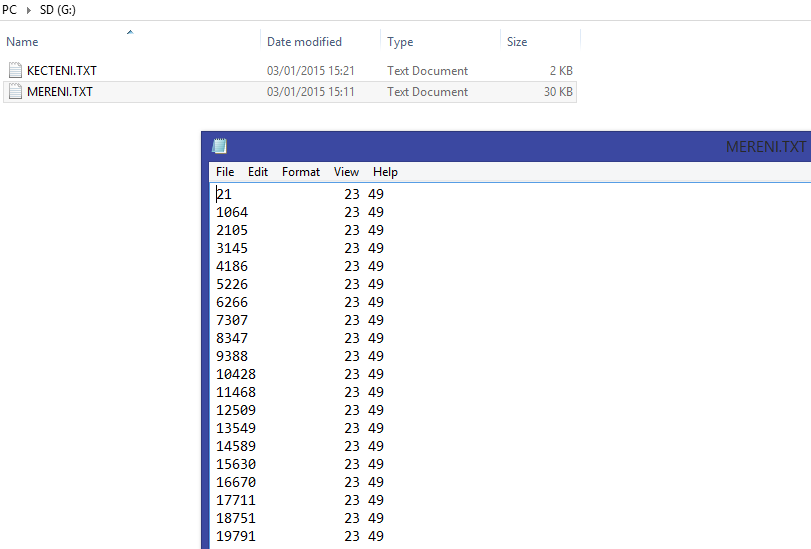
Task: Click the KECTENI.TXT file icon
Action: [x=15, y=71]
